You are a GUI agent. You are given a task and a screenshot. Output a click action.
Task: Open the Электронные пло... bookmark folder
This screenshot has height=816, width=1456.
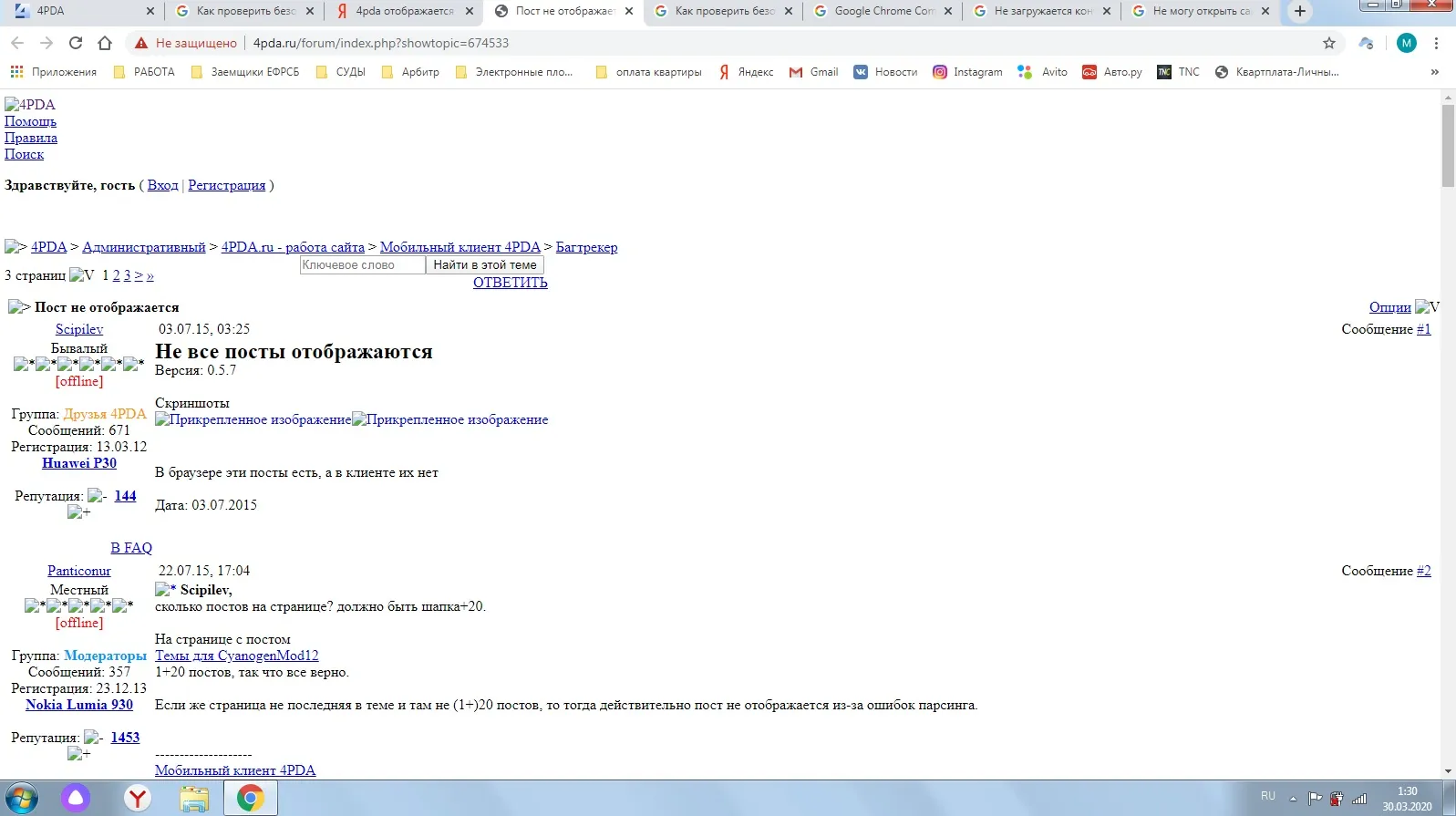coord(514,72)
